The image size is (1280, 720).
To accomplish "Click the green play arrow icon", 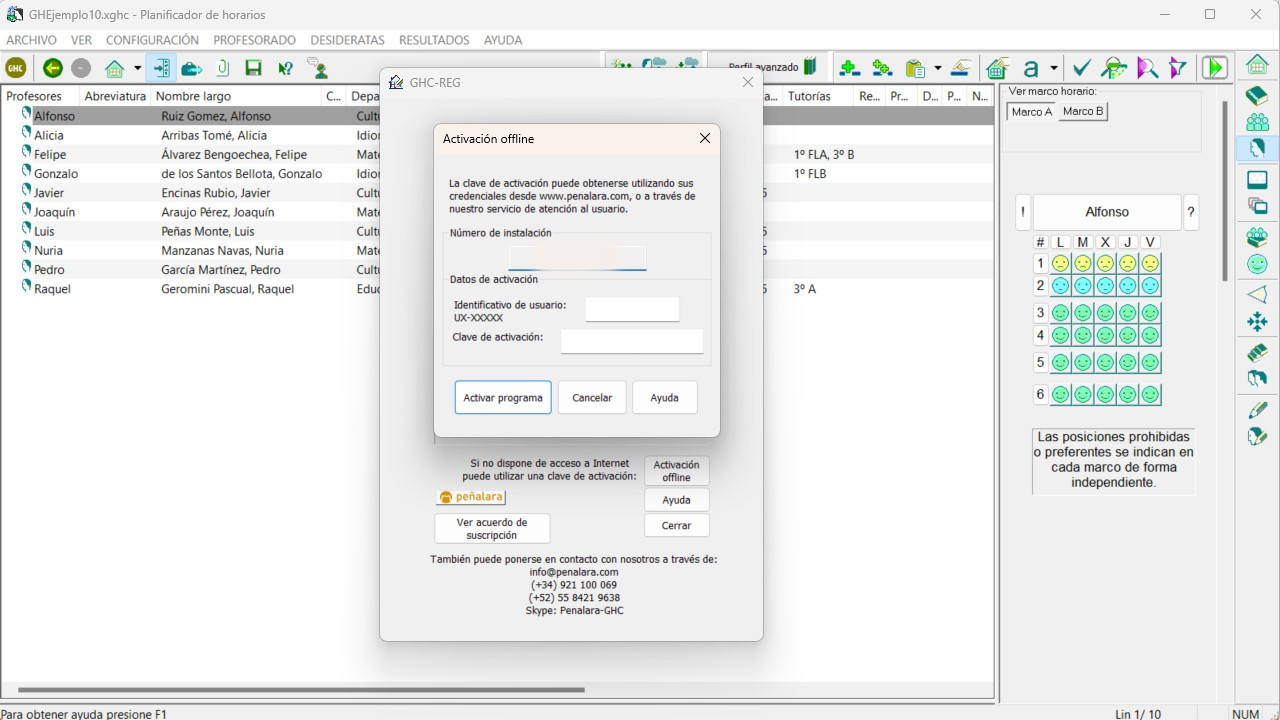I will tap(1215, 68).
